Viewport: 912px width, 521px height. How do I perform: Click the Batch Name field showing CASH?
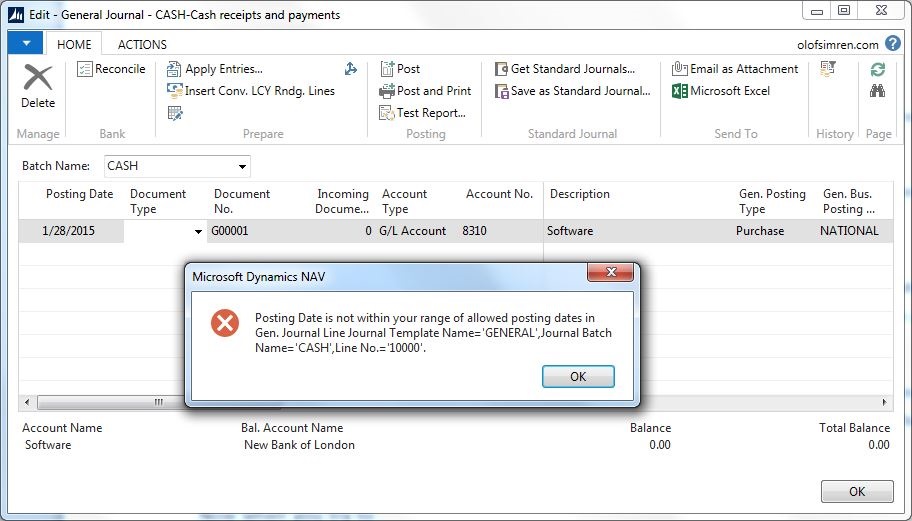click(177, 166)
